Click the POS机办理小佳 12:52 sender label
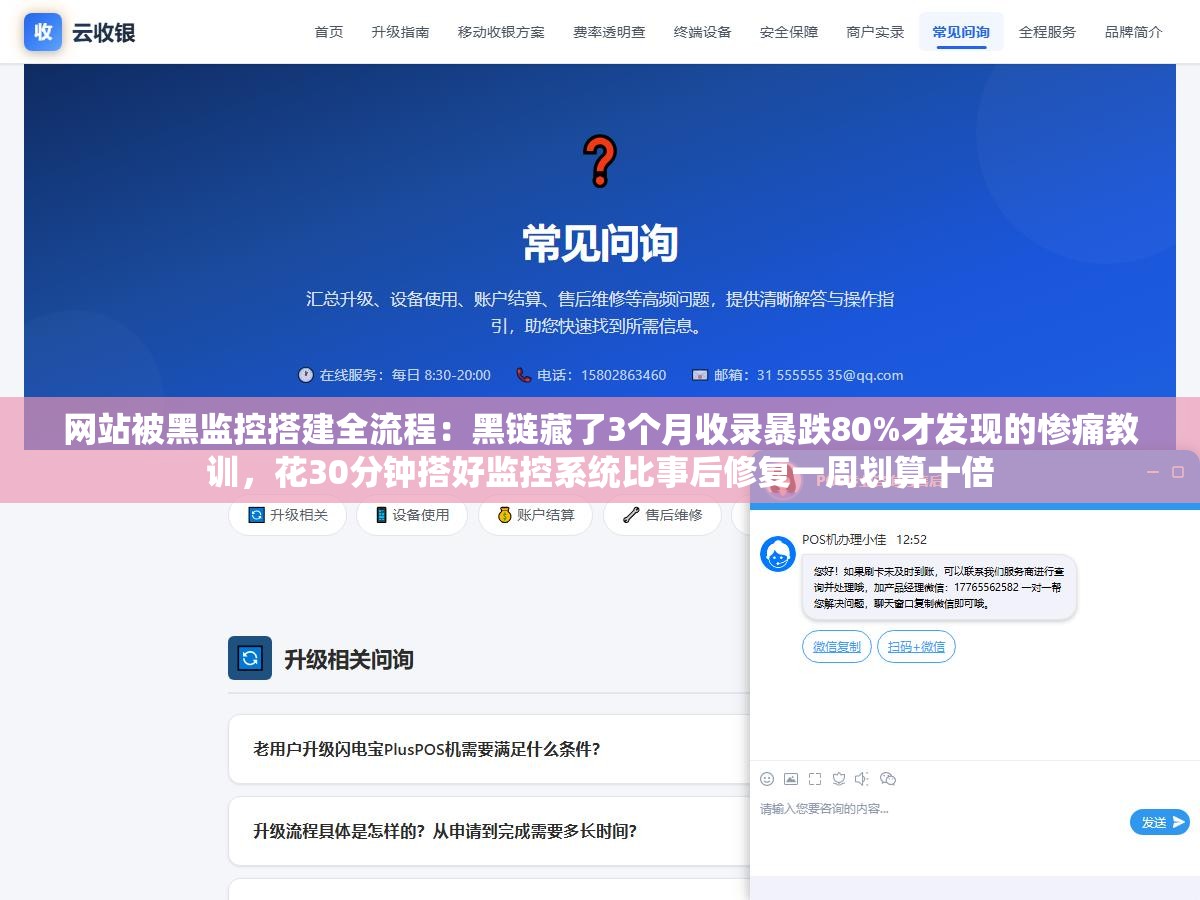Screen dimensions: 1200x900 click(x=864, y=539)
